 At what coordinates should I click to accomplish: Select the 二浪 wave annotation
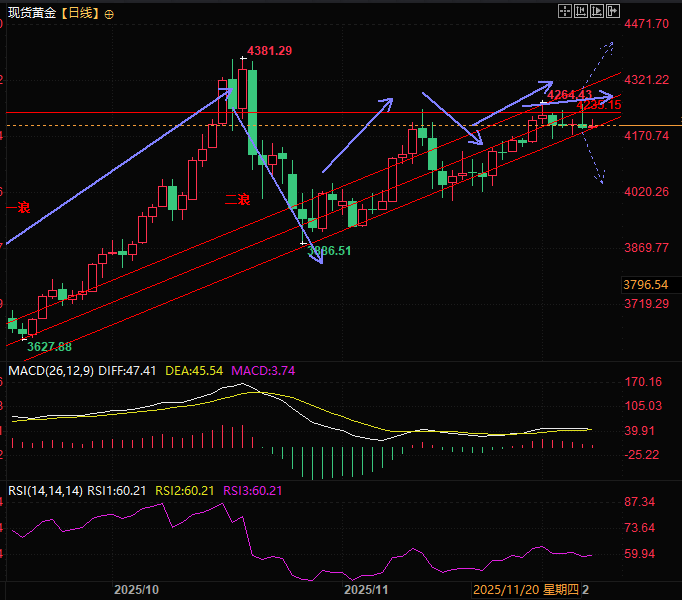(237, 200)
